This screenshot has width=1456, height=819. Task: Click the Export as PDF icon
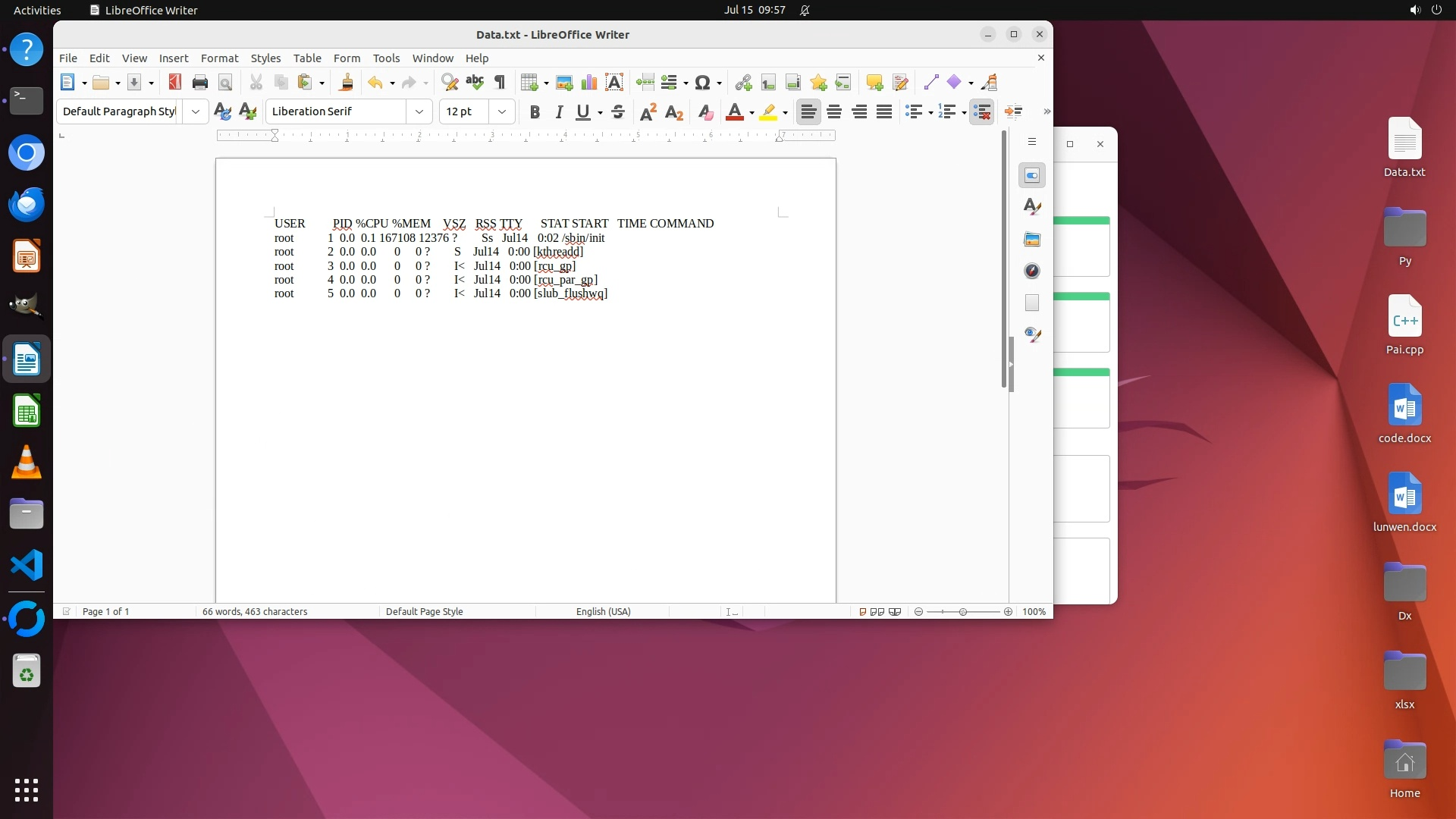[x=175, y=83]
